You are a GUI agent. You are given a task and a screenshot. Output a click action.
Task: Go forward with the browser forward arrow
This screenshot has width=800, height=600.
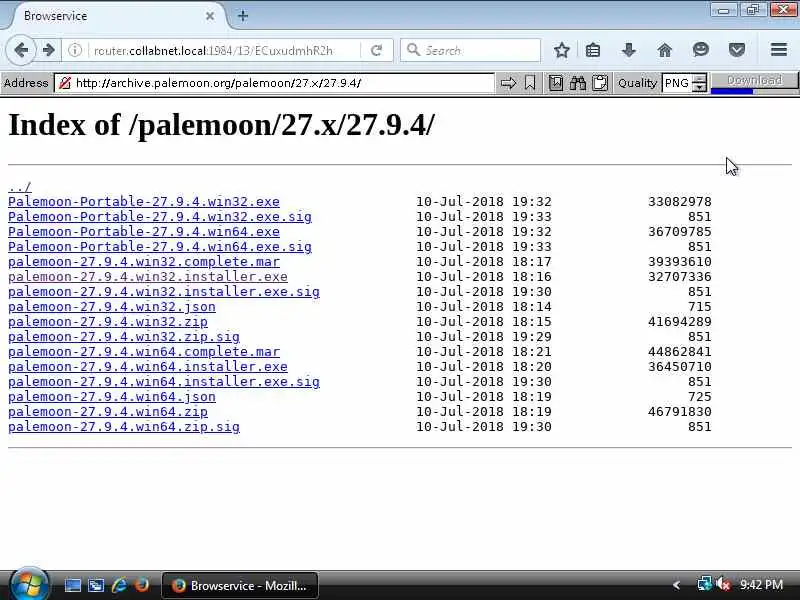tap(48, 50)
